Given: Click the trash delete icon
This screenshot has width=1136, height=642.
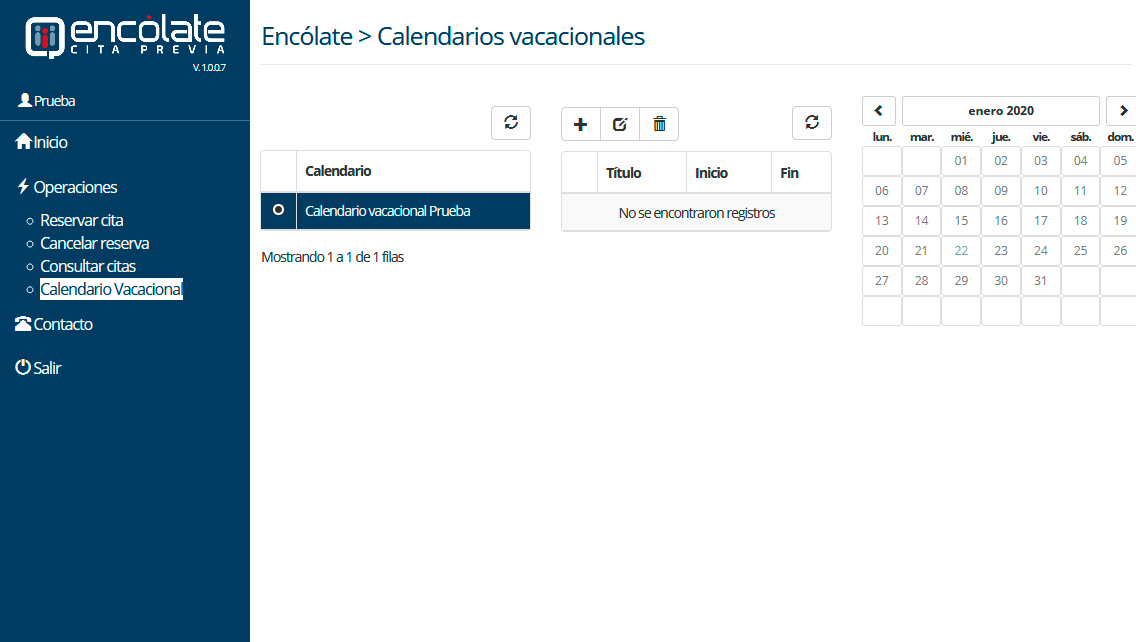Looking at the screenshot, I should click(659, 124).
